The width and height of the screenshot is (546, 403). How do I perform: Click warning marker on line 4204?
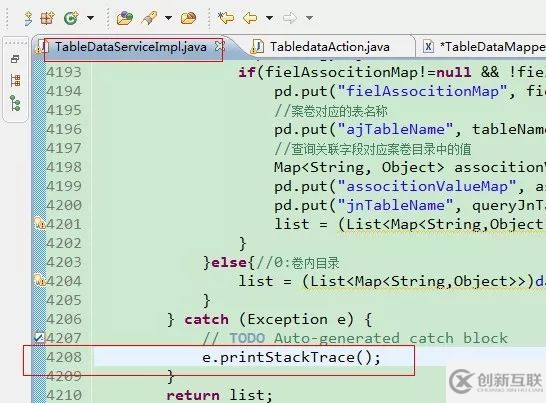tap(39, 280)
